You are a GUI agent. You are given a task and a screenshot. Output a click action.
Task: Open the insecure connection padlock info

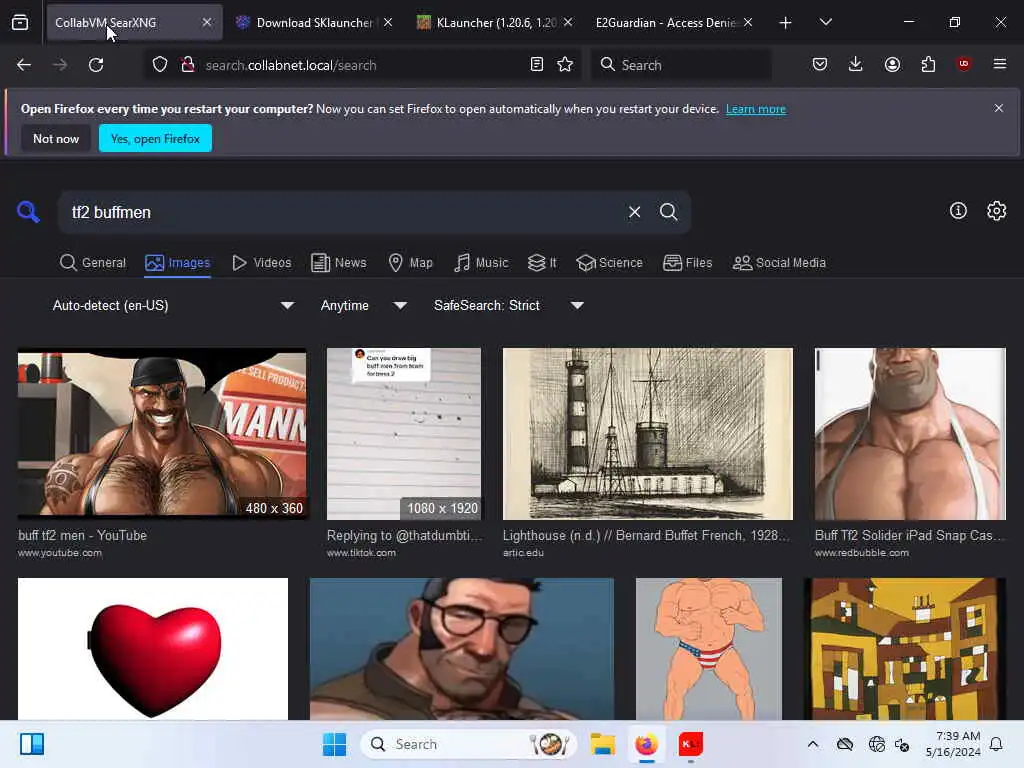(x=188, y=65)
